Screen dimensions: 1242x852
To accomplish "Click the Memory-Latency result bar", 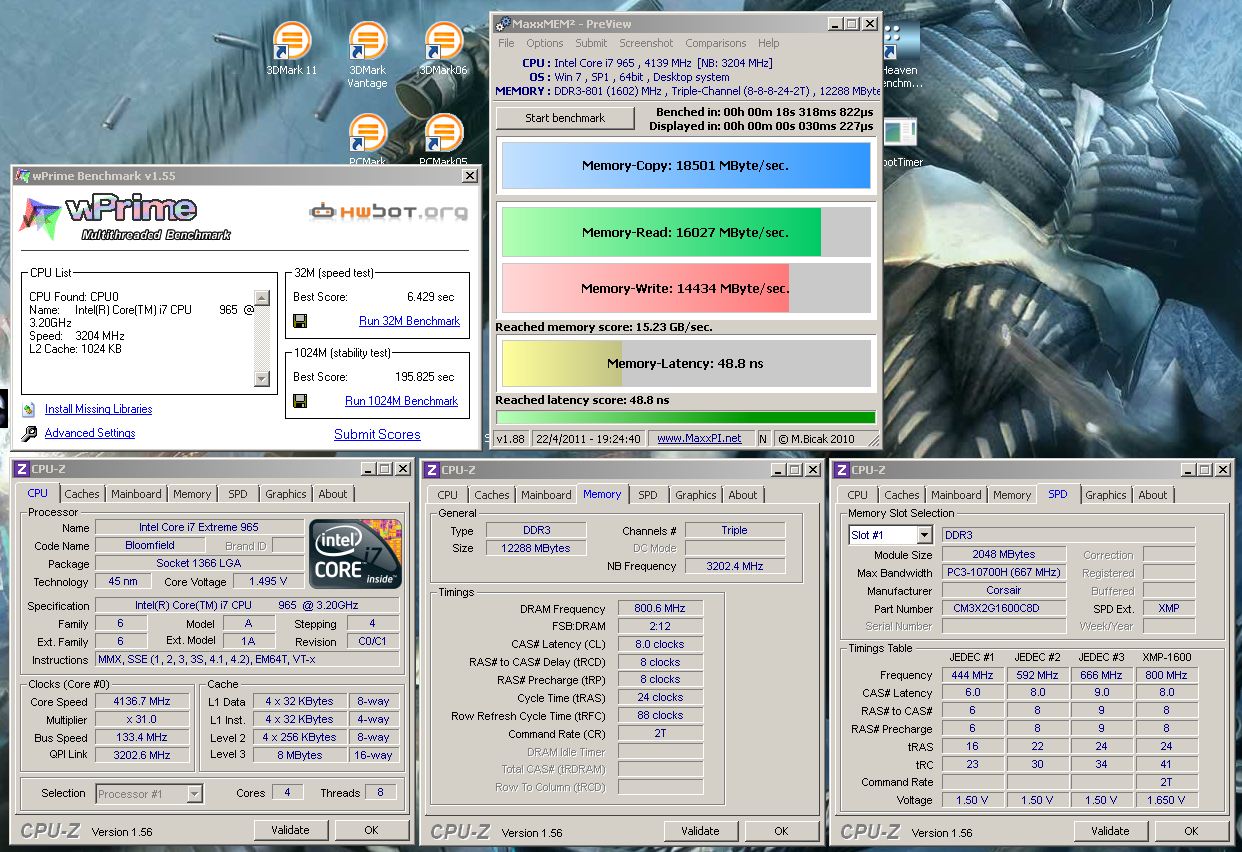I will point(686,364).
